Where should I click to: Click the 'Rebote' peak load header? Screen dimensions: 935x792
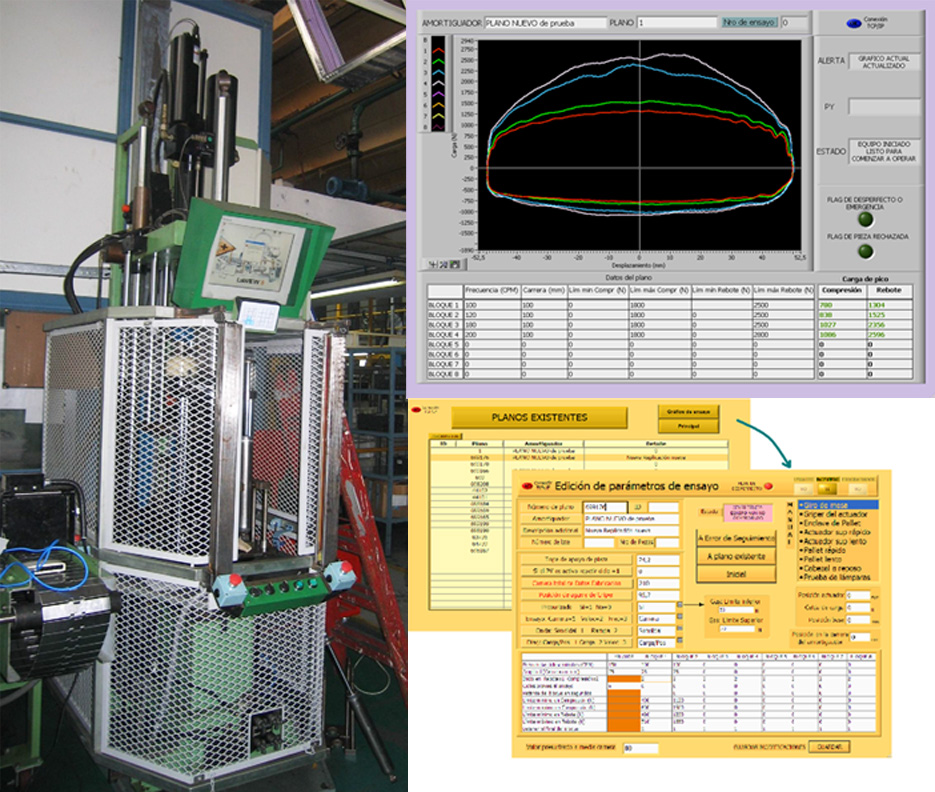[888, 290]
